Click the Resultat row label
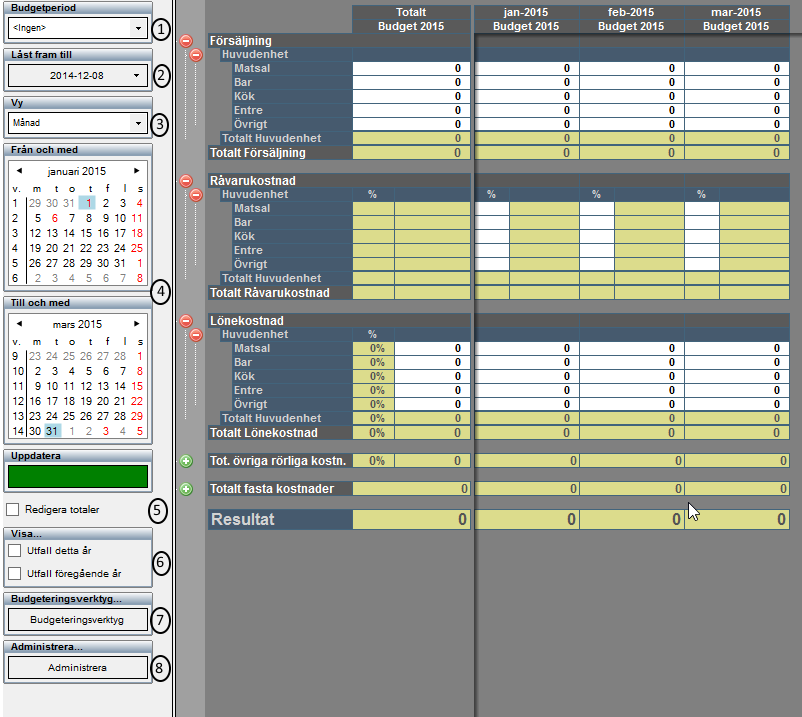 [243, 520]
